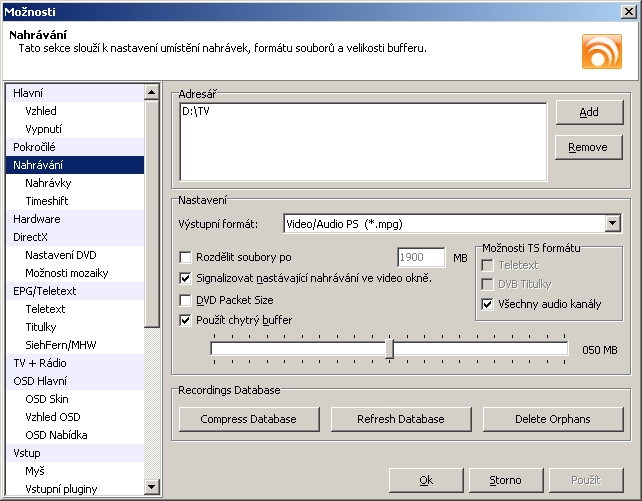The image size is (642, 501).
Task: Open the OSD Nabídka page
Action: coord(75,435)
